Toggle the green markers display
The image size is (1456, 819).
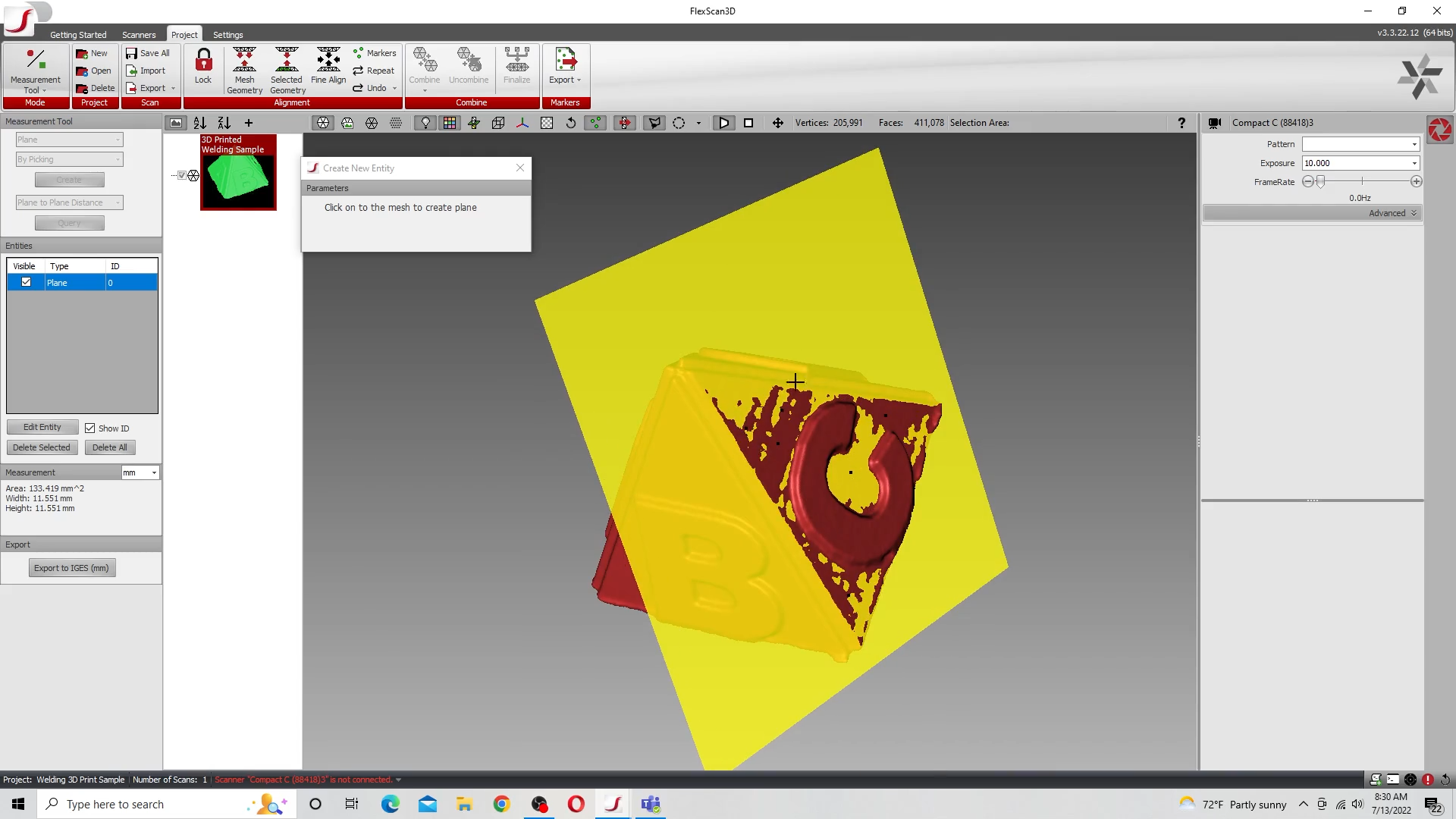(595, 123)
